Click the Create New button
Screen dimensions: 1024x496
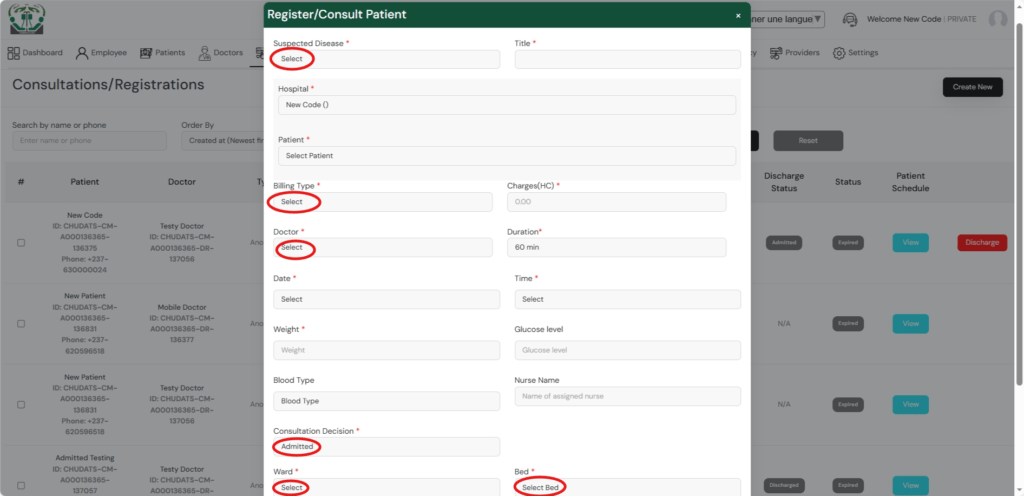(x=972, y=87)
